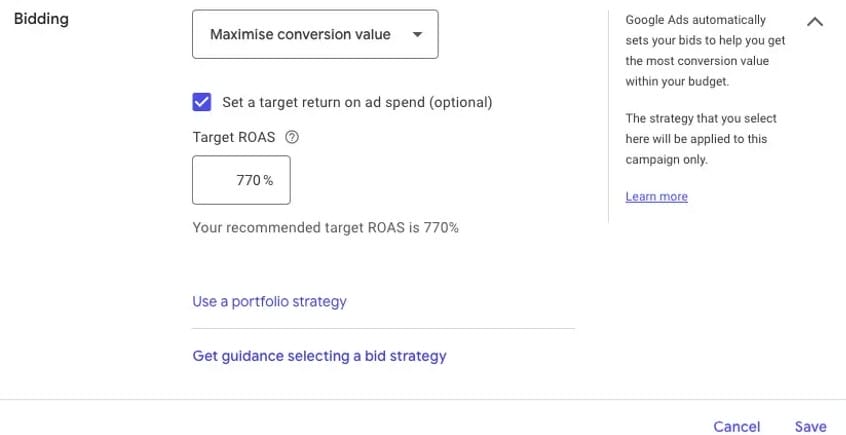Viewport: 846px width, 435px height.
Task: Click the dropdown arrow beside Maximise conversion value
Action: tap(417, 34)
